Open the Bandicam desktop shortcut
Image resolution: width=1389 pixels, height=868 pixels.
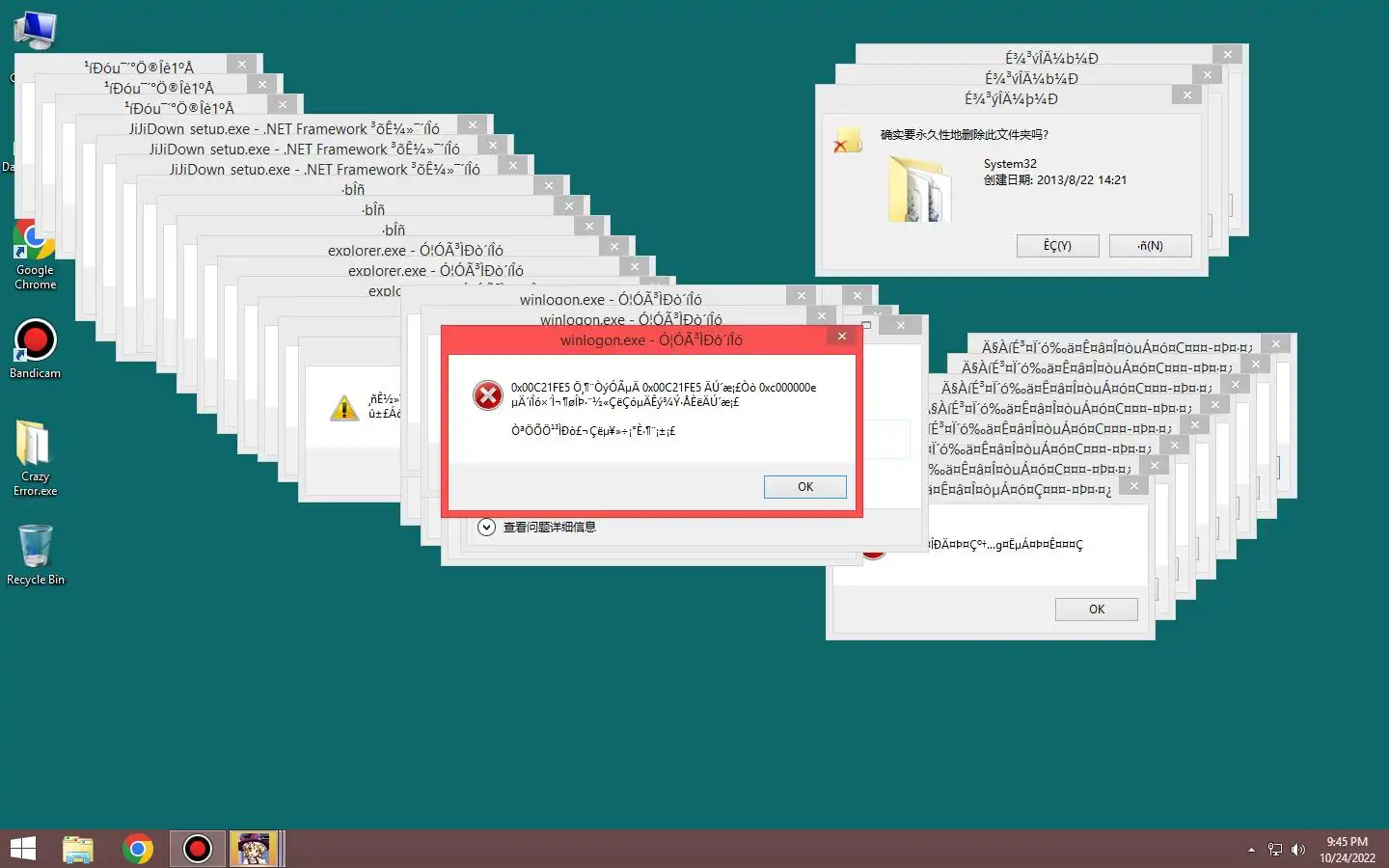tap(35, 349)
